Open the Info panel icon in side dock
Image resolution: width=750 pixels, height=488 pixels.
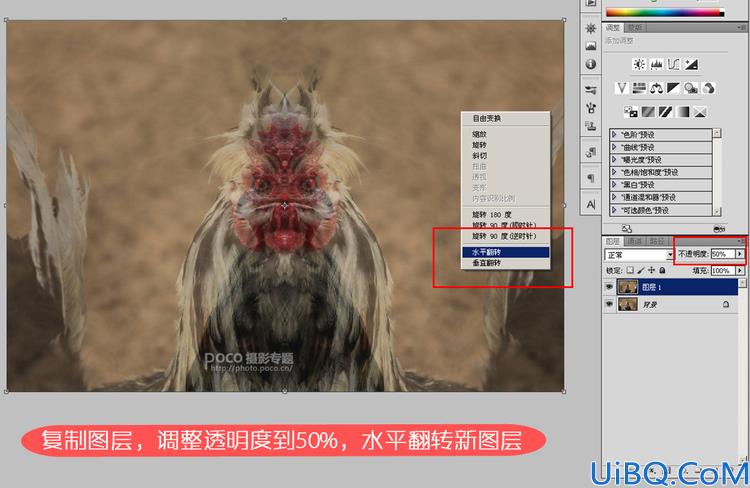point(591,64)
